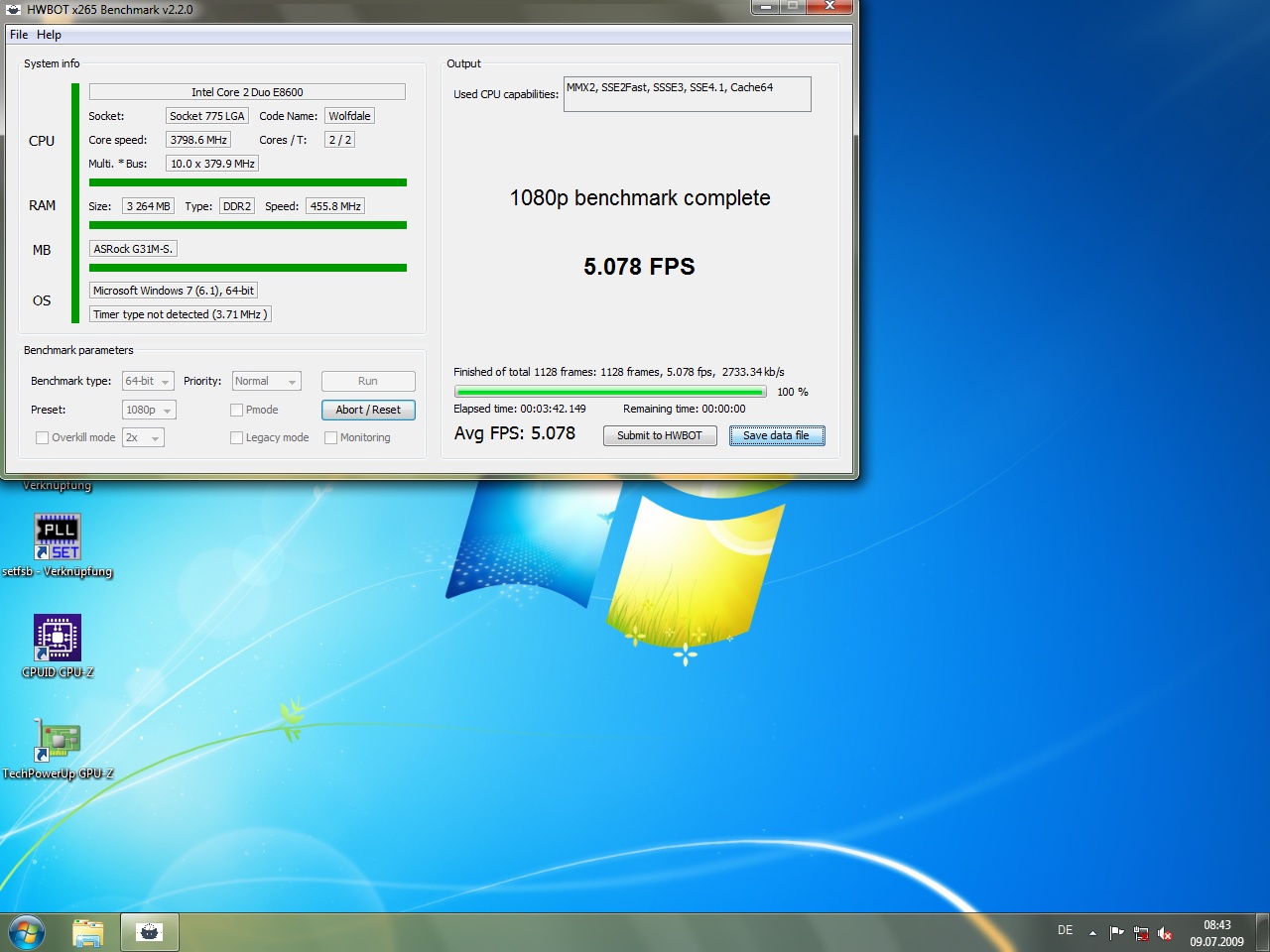Click Submit to HWBOT button
This screenshot has width=1270, height=952.
[x=660, y=435]
